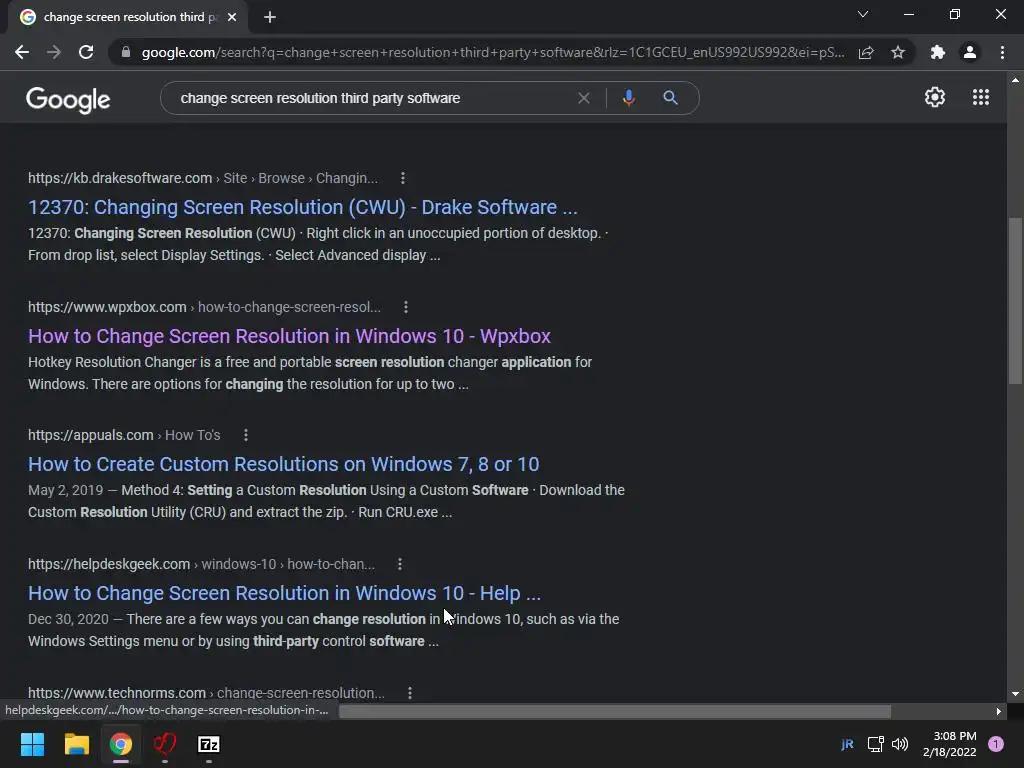This screenshot has width=1024, height=768.
Task: Click the scroll up arrow
Action: click(1015, 80)
